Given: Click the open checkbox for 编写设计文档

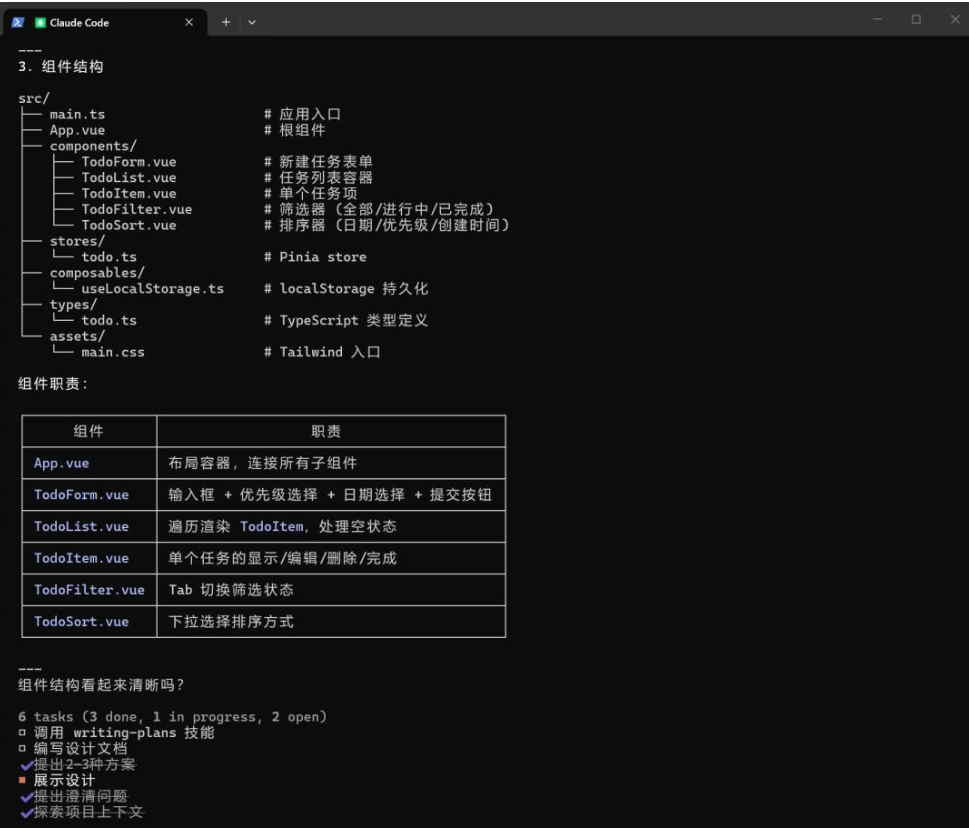Looking at the screenshot, I should pos(22,748).
